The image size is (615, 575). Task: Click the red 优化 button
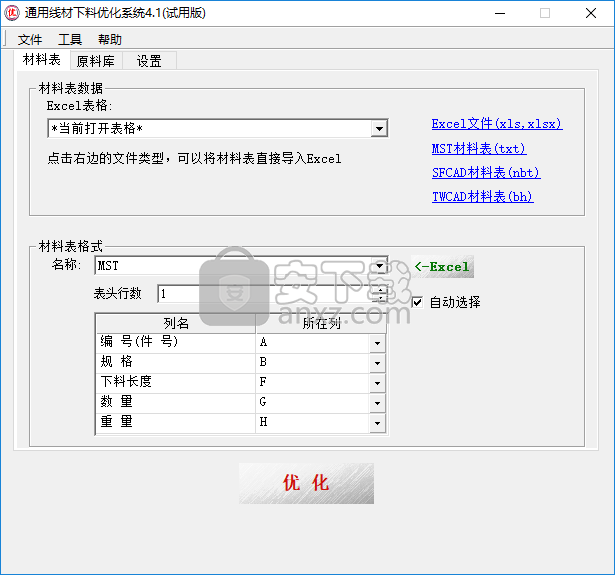[306, 483]
